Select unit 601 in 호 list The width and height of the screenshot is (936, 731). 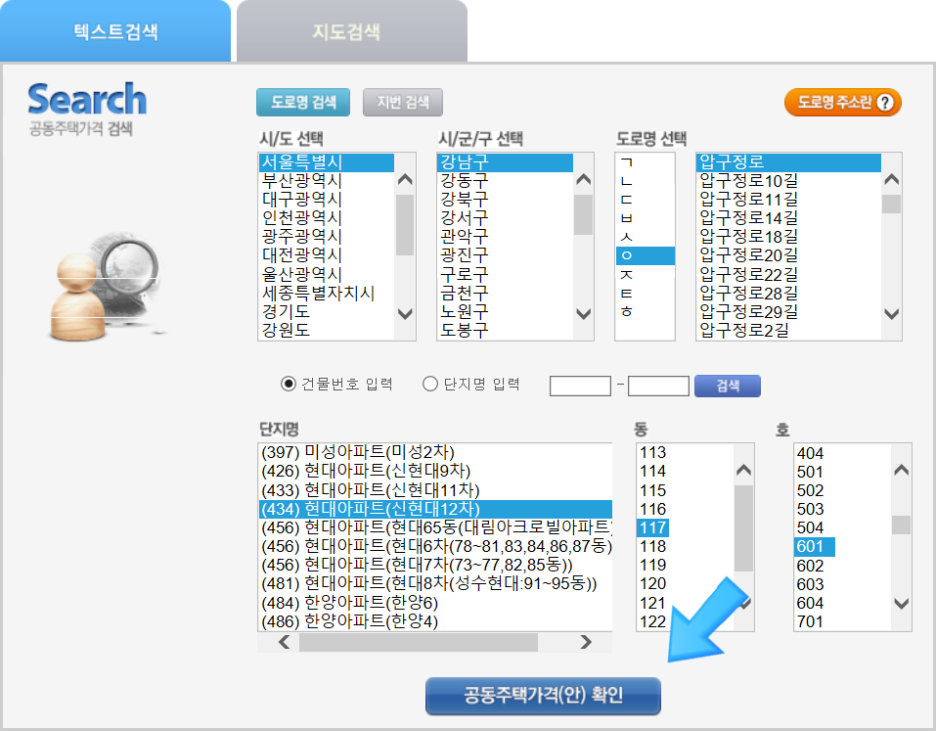[x=814, y=547]
